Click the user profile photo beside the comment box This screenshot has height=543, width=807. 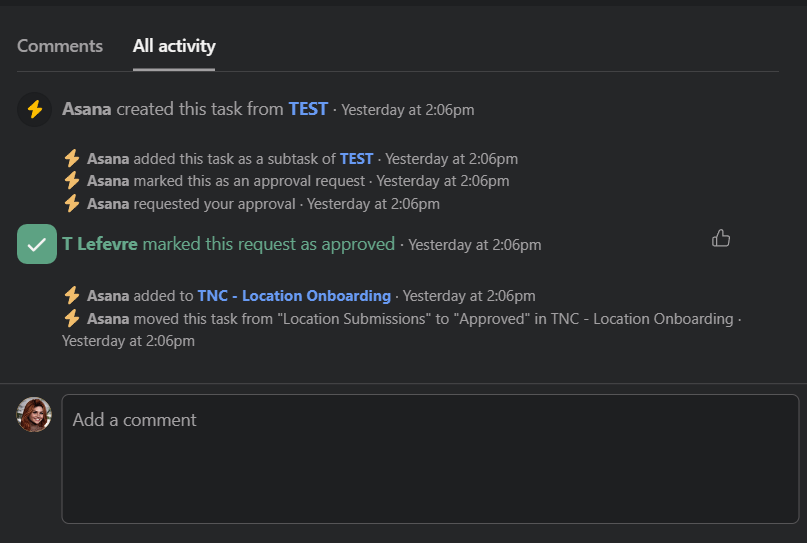point(34,414)
